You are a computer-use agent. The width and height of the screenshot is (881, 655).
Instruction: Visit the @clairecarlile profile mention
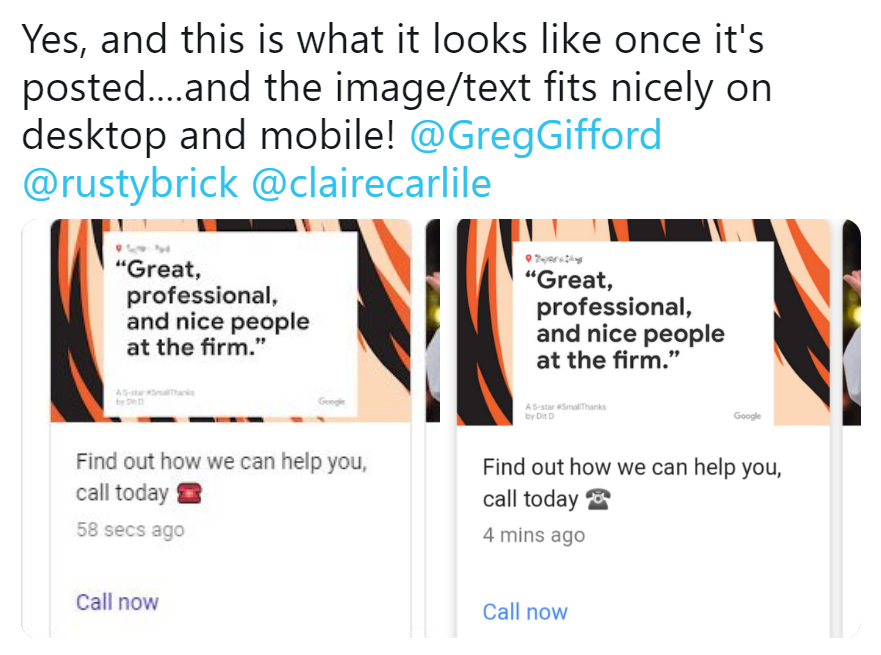[x=371, y=182]
